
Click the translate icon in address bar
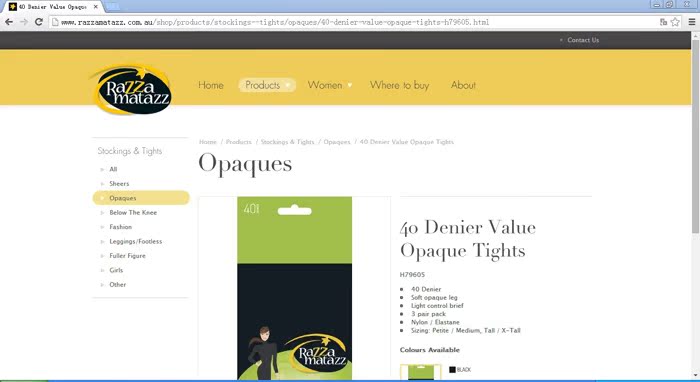coord(663,22)
